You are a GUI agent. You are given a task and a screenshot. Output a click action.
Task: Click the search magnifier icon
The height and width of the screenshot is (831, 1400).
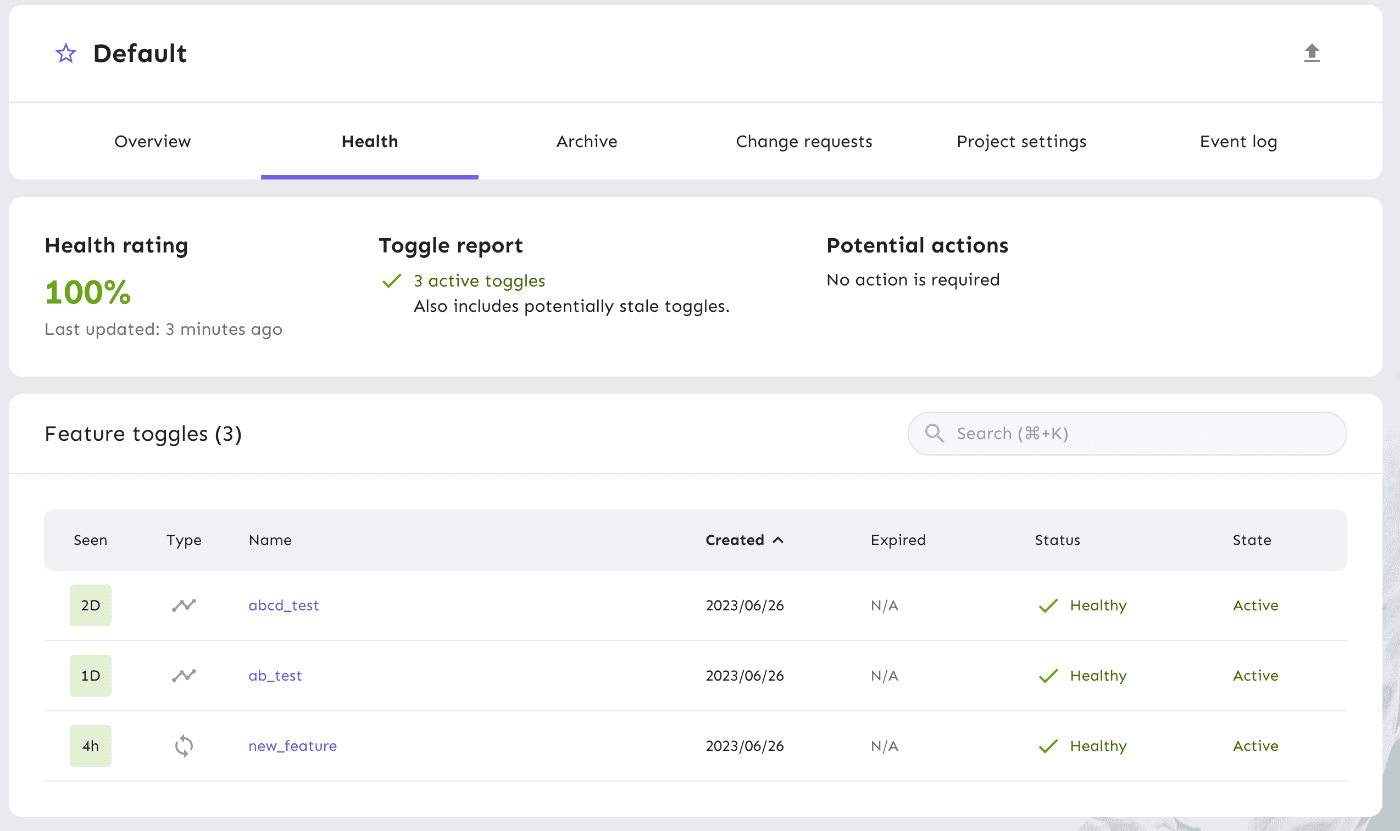point(935,433)
